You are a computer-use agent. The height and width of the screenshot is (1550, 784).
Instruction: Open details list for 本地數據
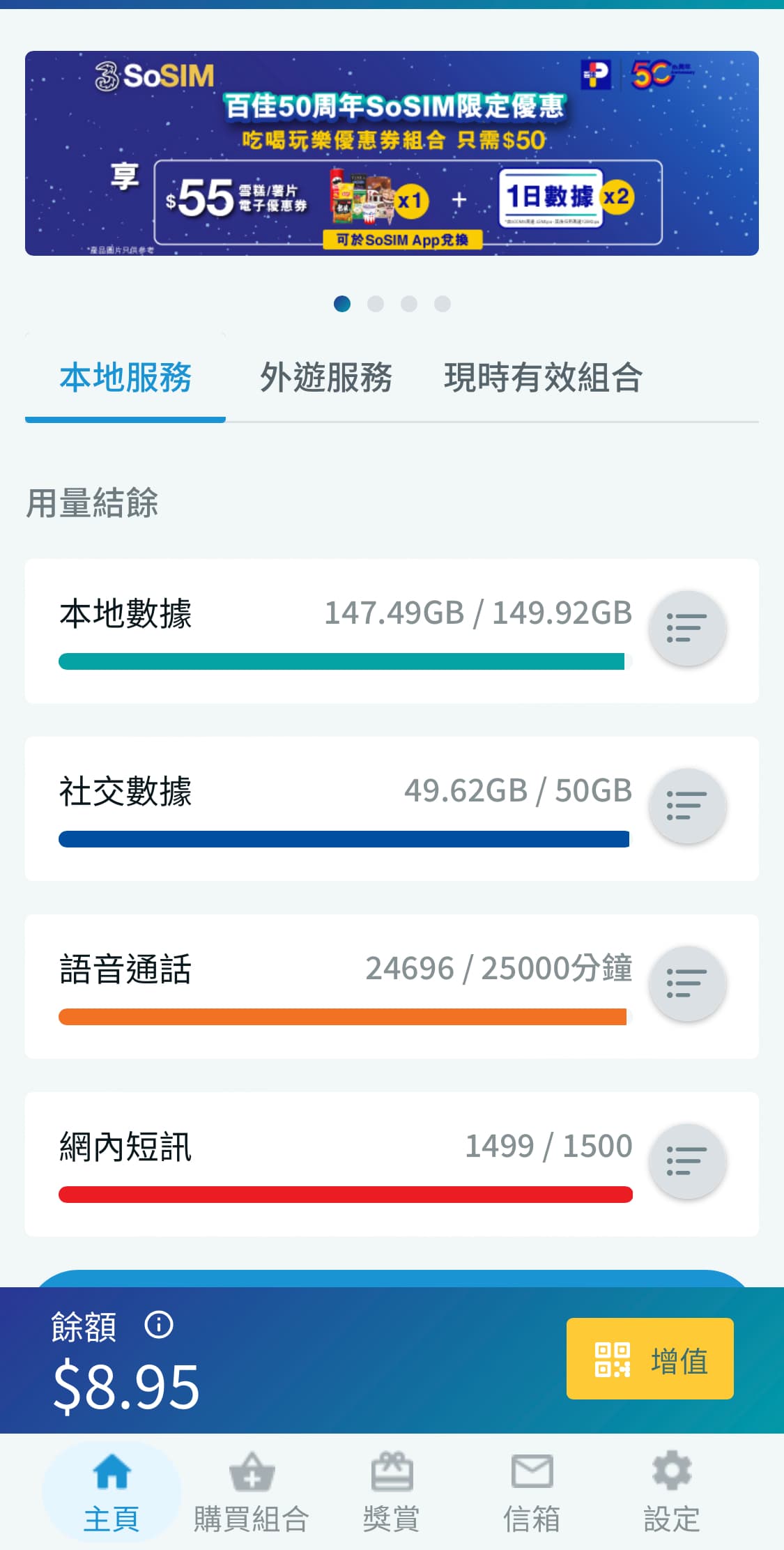pyautogui.click(x=687, y=628)
